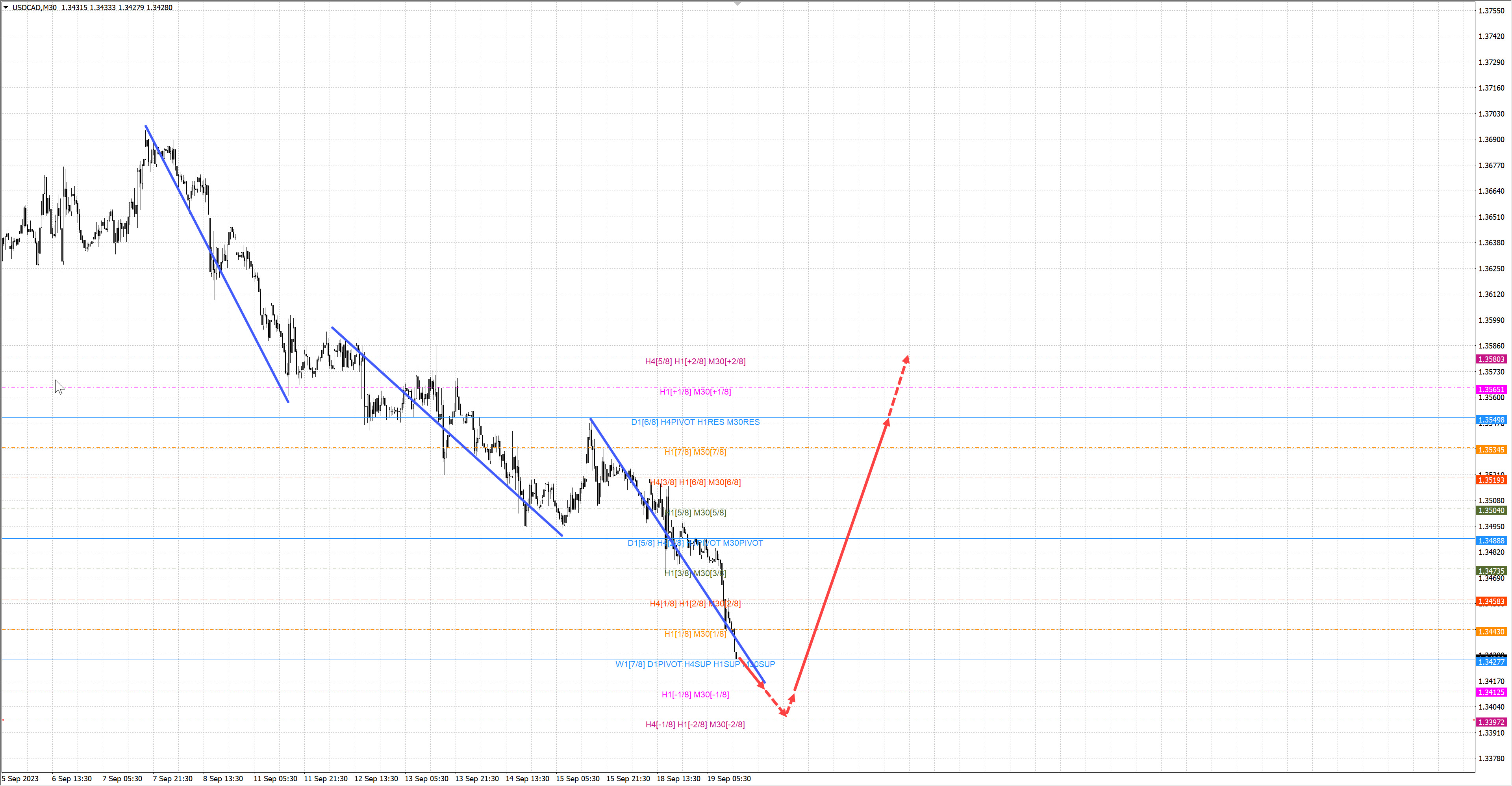Open the USDCAD,M30 chart dropdown triangle
This screenshot has width=1512, height=786.
coord(6,7)
